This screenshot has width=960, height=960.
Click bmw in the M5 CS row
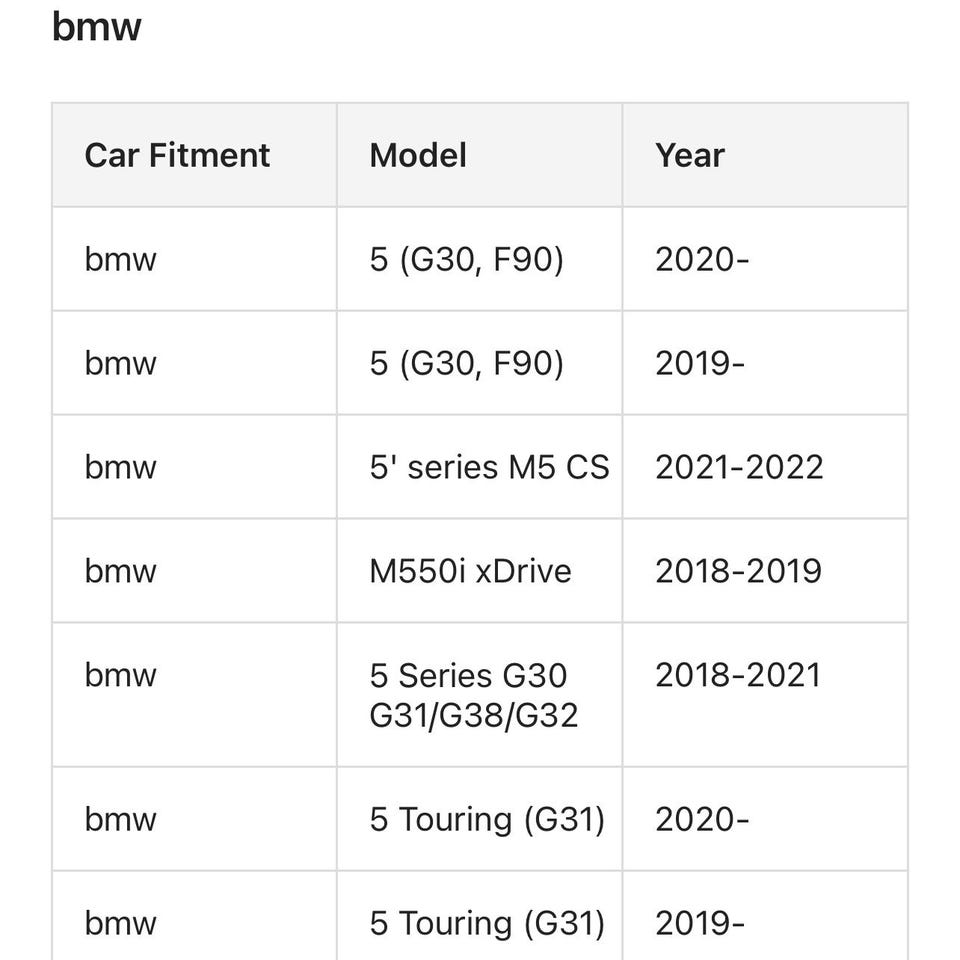[x=121, y=467]
